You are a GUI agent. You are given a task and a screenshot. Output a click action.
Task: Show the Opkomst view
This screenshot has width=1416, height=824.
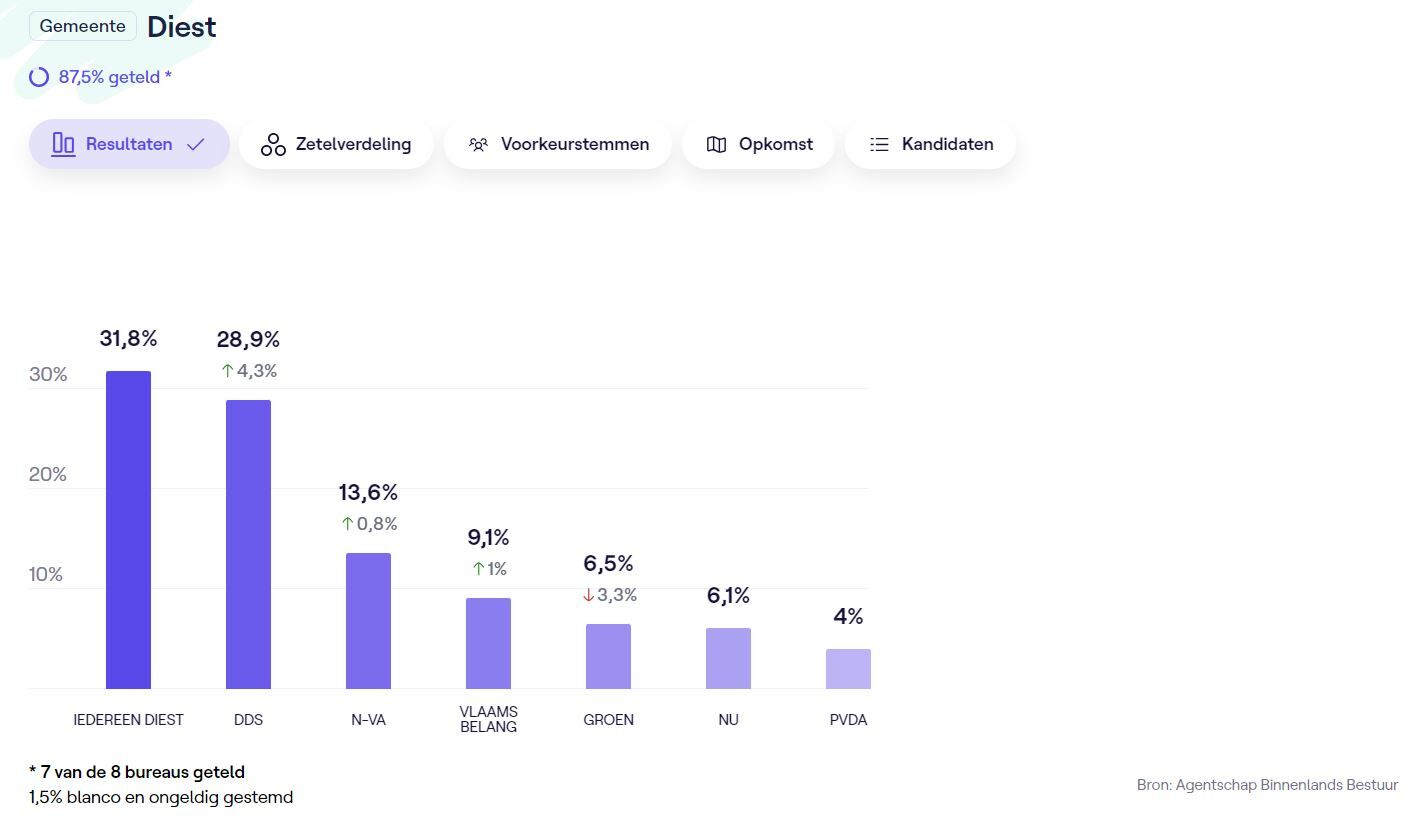[758, 145]
